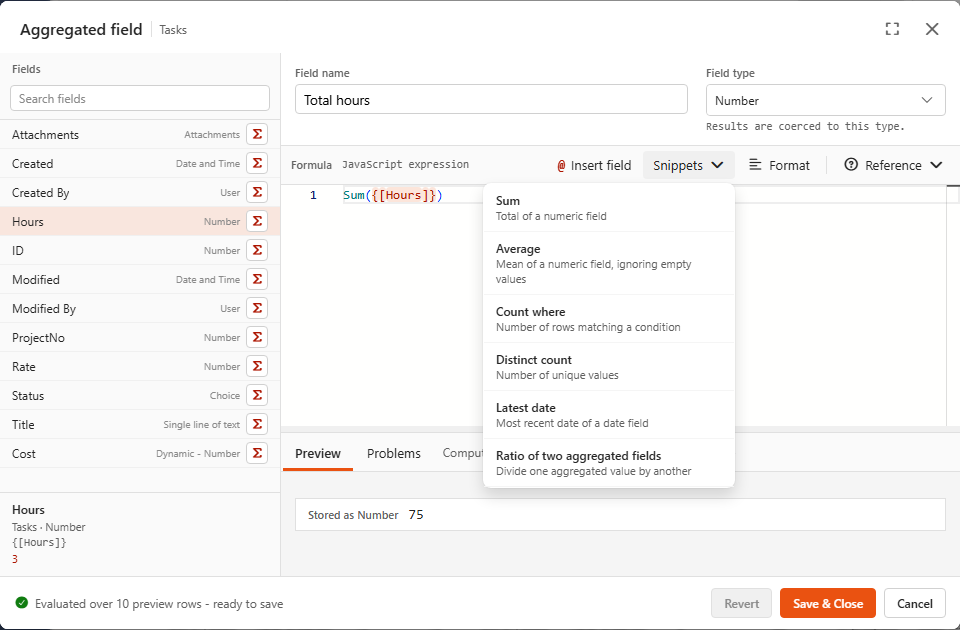Click the sigma icon for Rate field
The height and width of the screenshot is (630, 960).
click(257, 366)
